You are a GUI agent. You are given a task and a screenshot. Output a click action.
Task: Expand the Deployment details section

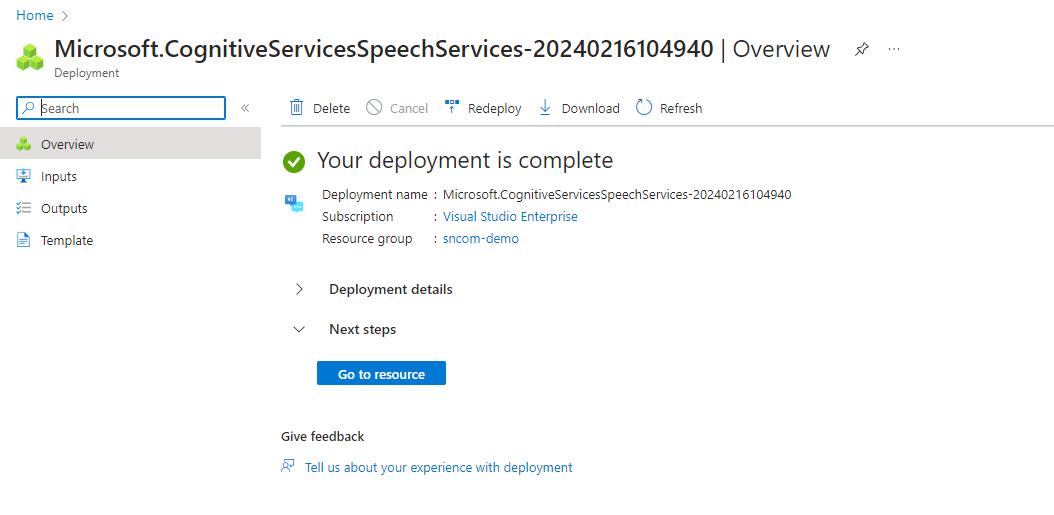[x=299, y=289]
